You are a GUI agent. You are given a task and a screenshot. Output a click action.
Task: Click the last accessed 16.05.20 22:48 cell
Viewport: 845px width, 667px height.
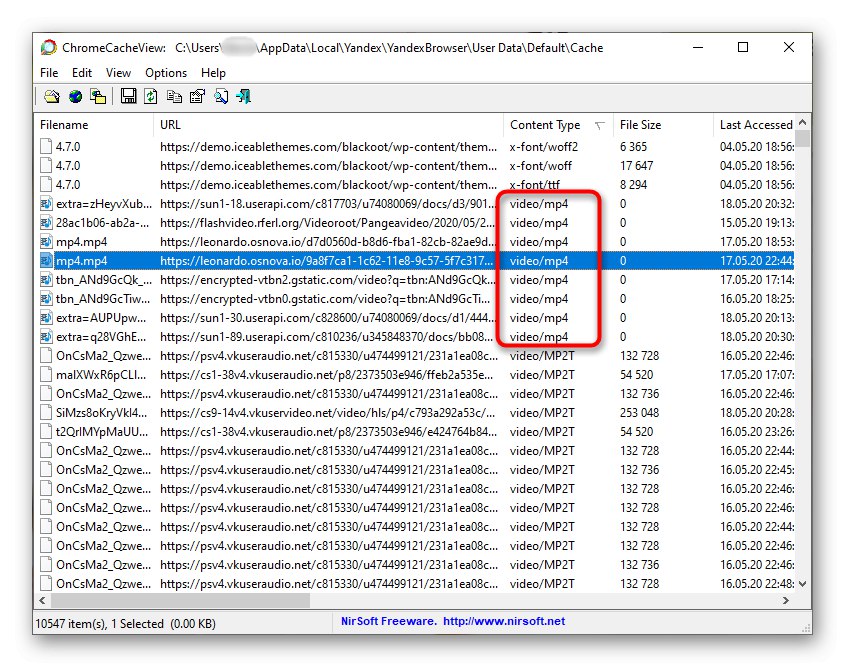pyautogui.click(x=757, y=584)
